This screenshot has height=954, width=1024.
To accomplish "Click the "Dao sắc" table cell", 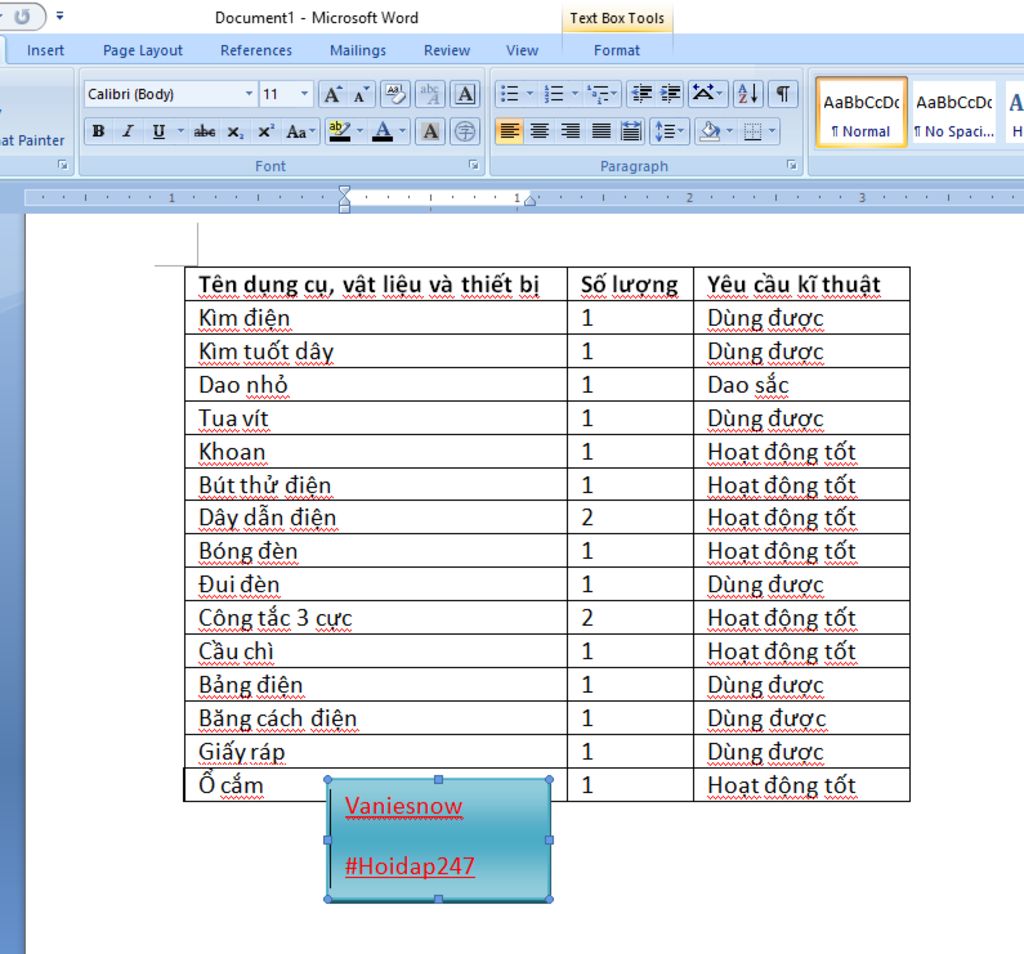I will pyautogui.click(x=801, y=385).
